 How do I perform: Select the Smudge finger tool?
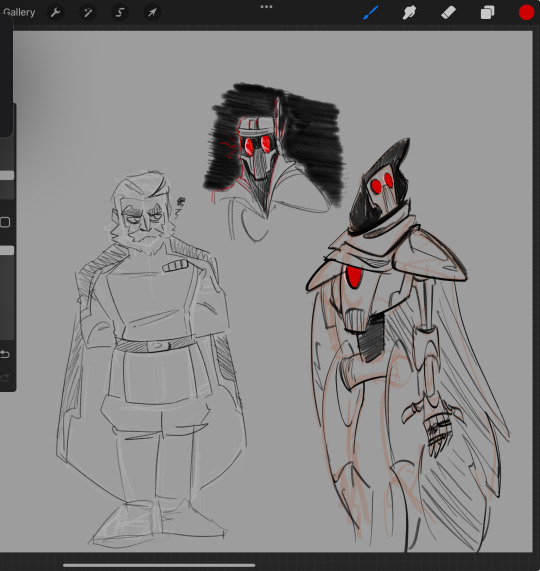(x=409, y=13)
